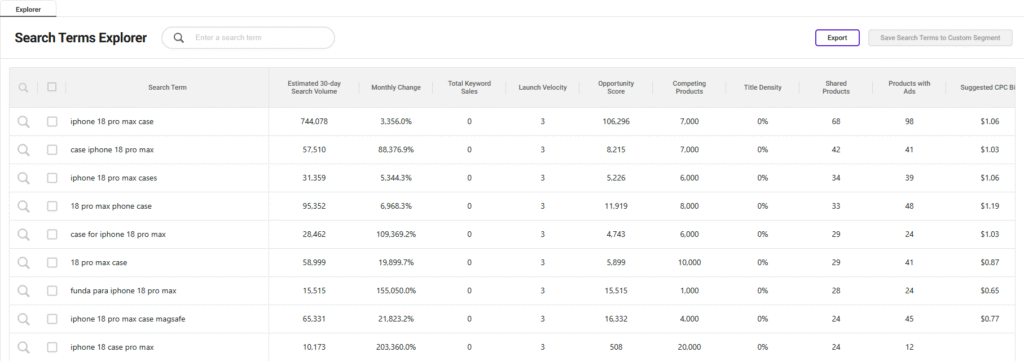Open magnifier for 'case for iphone 18 pro max'

point(24,234)
